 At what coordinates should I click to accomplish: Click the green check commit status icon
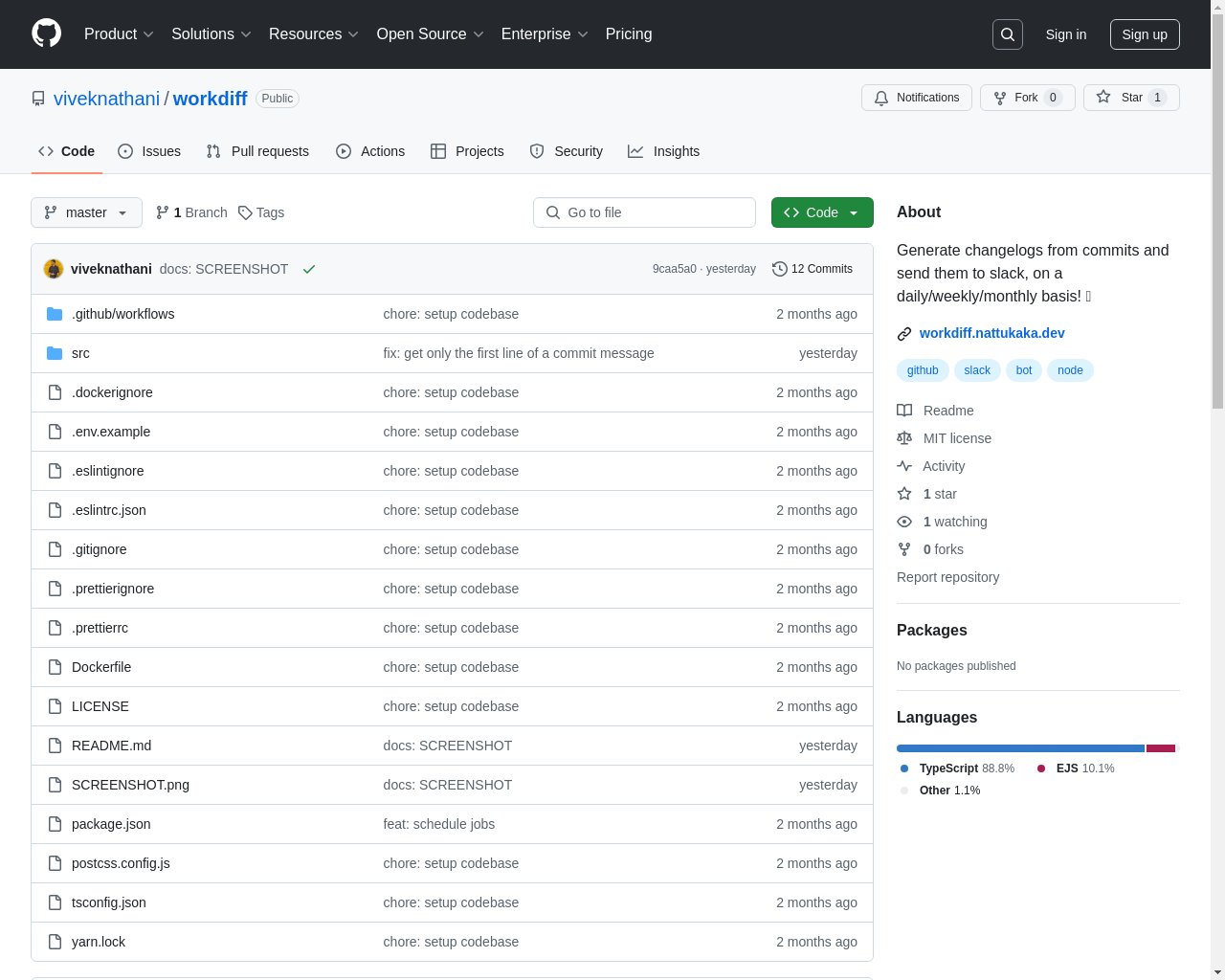point(309,269)
